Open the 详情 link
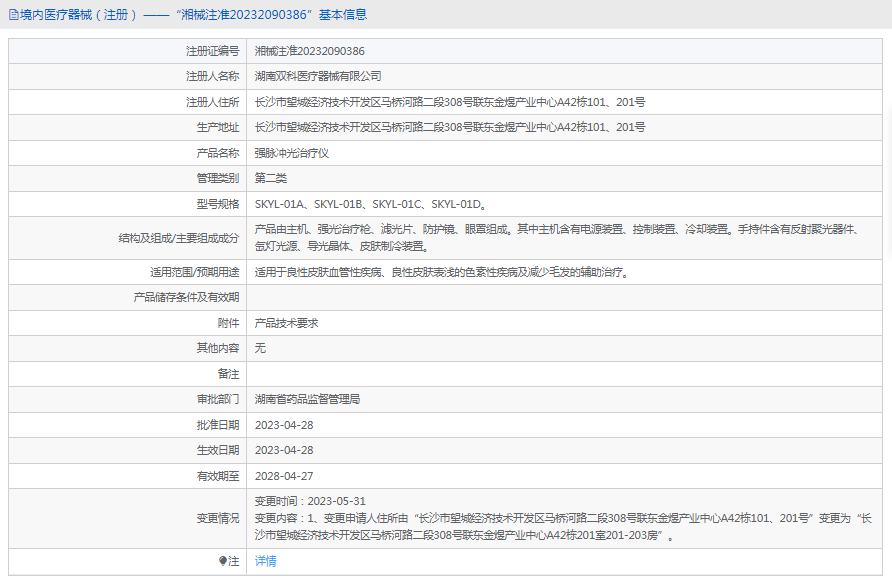Viewport: 892px width, 581px height. click(265, 561)
